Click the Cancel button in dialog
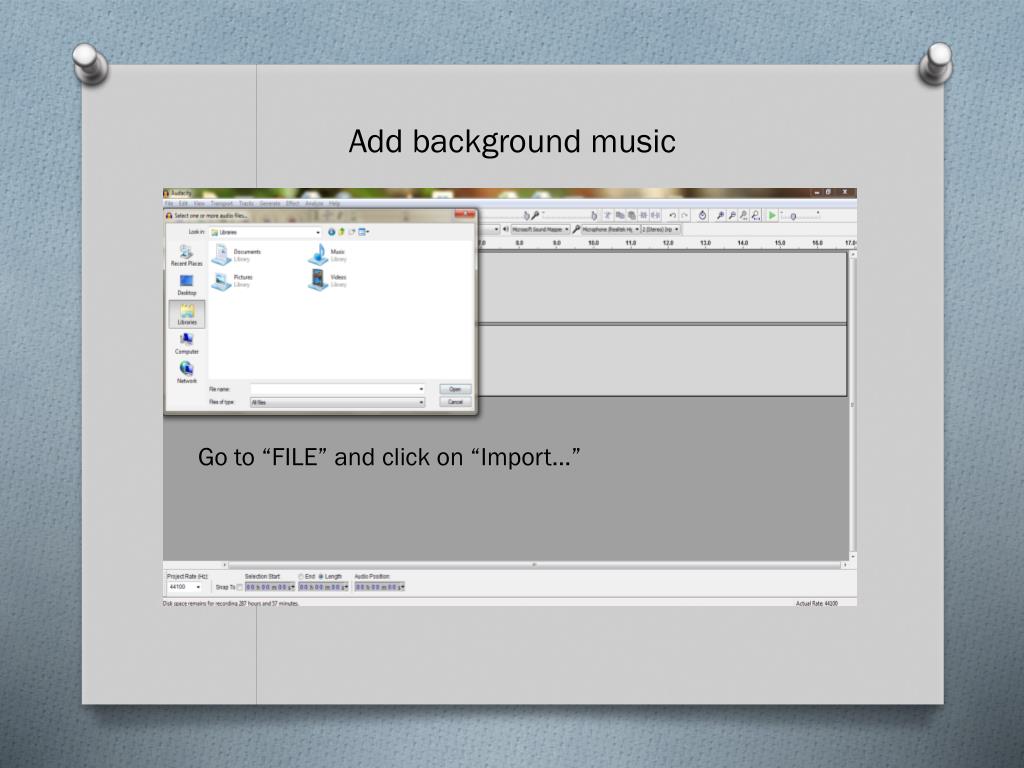The image size is (1024, 768). tap(455, 402)
